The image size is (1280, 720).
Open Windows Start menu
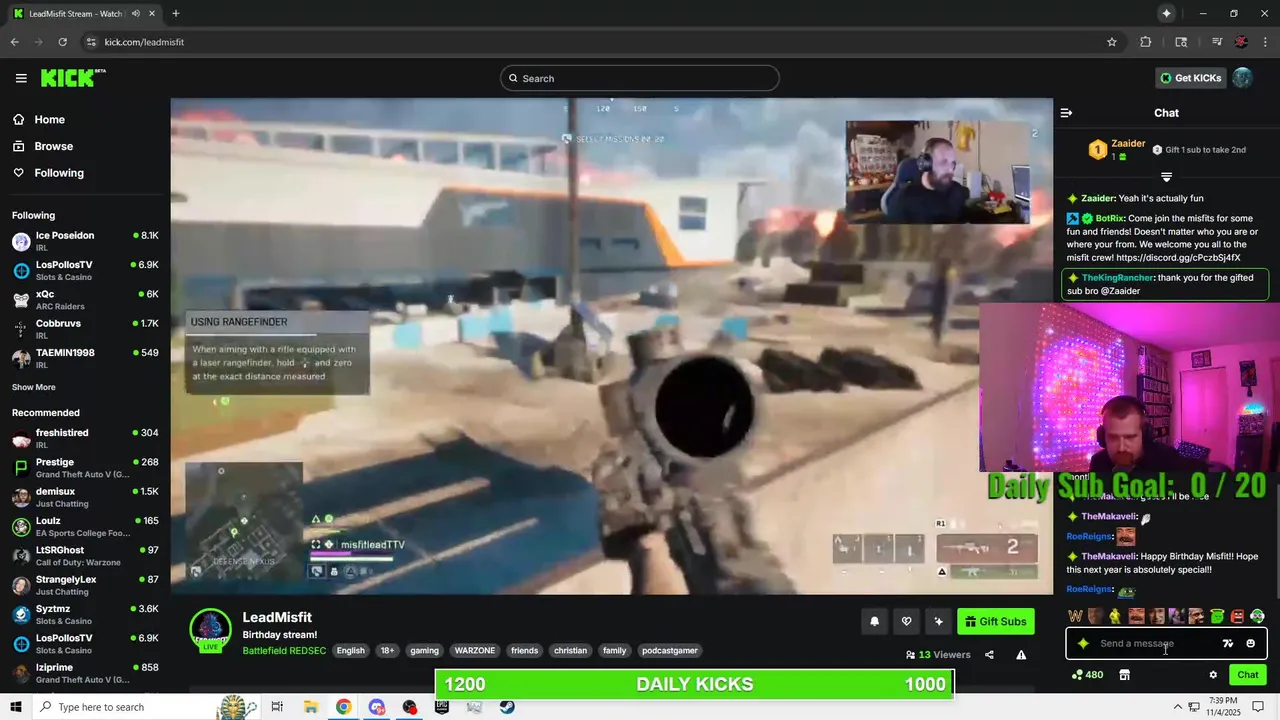[15, 707]
